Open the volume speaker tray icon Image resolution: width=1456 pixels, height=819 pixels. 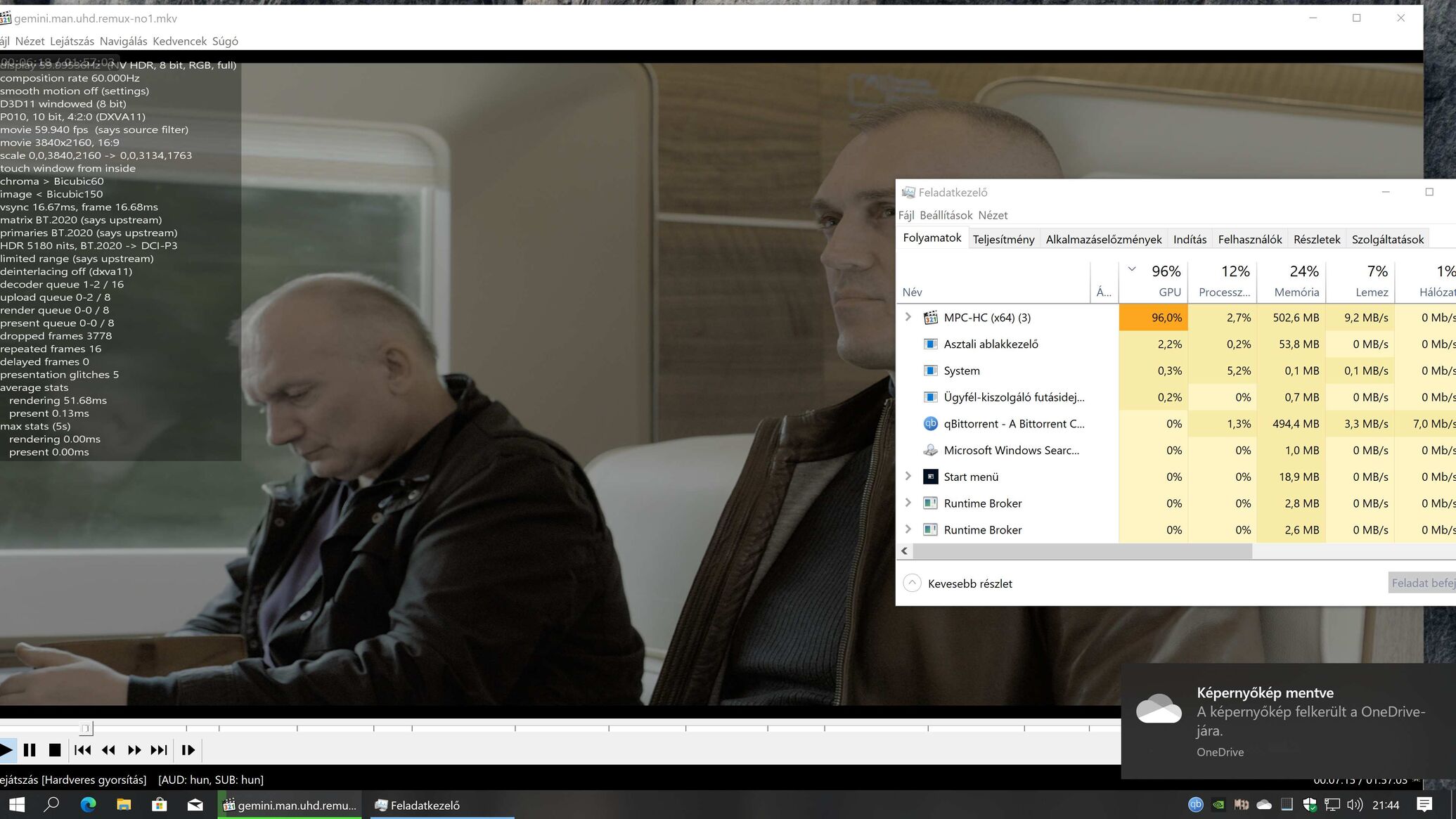[x=1355, y=805]
